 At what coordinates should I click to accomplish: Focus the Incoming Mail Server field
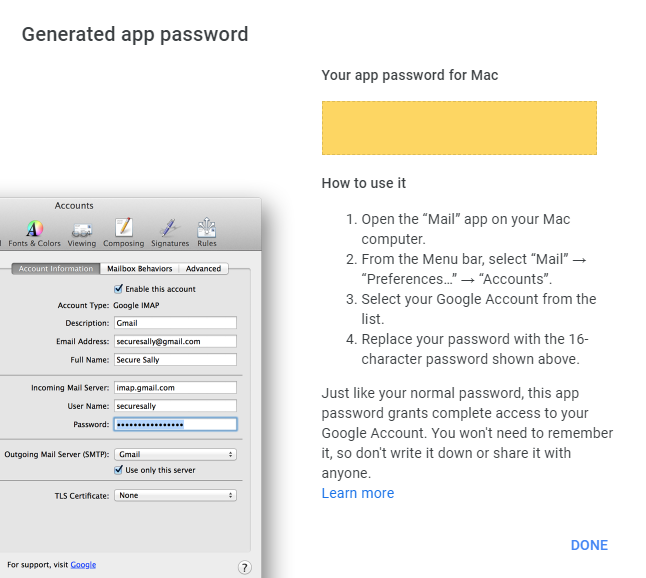175,387
